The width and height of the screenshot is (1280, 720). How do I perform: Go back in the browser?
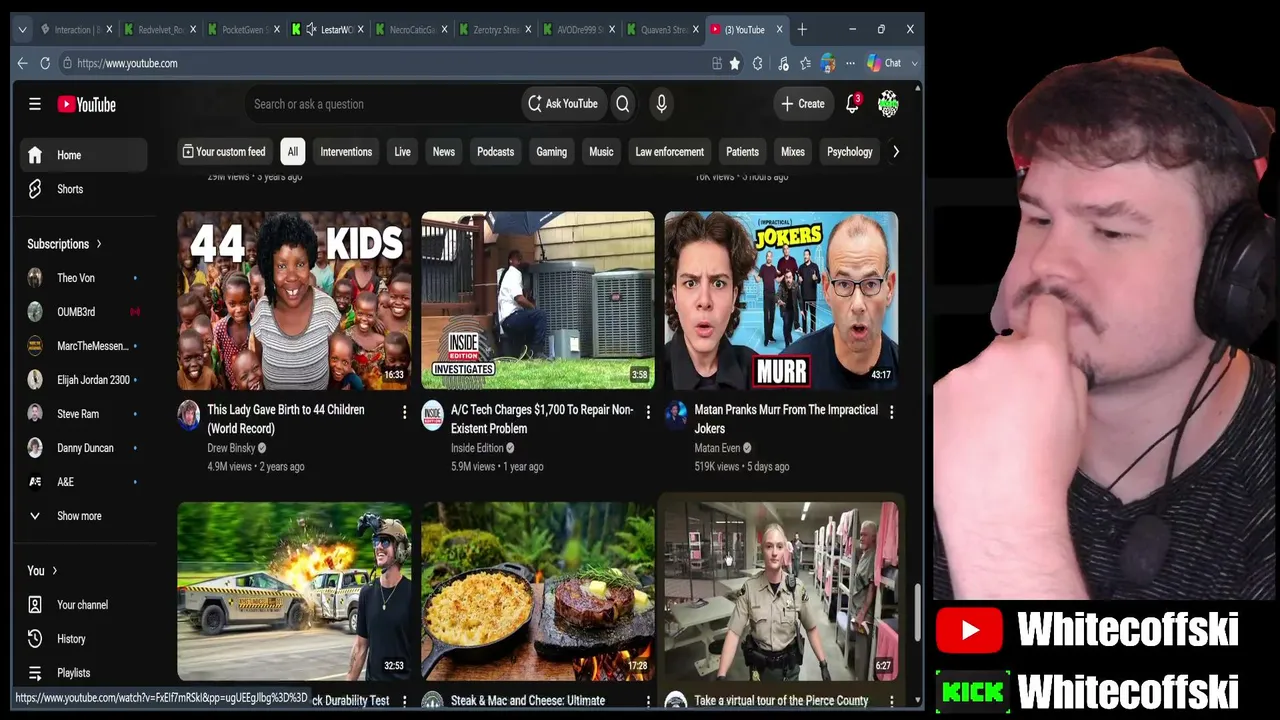(x=22, y=63)
